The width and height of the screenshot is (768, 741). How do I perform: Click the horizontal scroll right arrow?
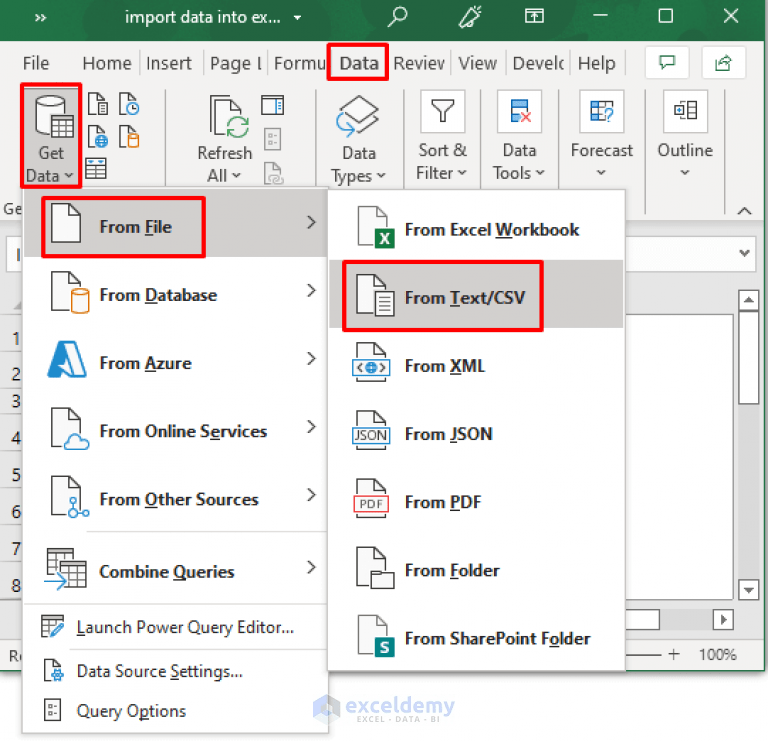723,620
